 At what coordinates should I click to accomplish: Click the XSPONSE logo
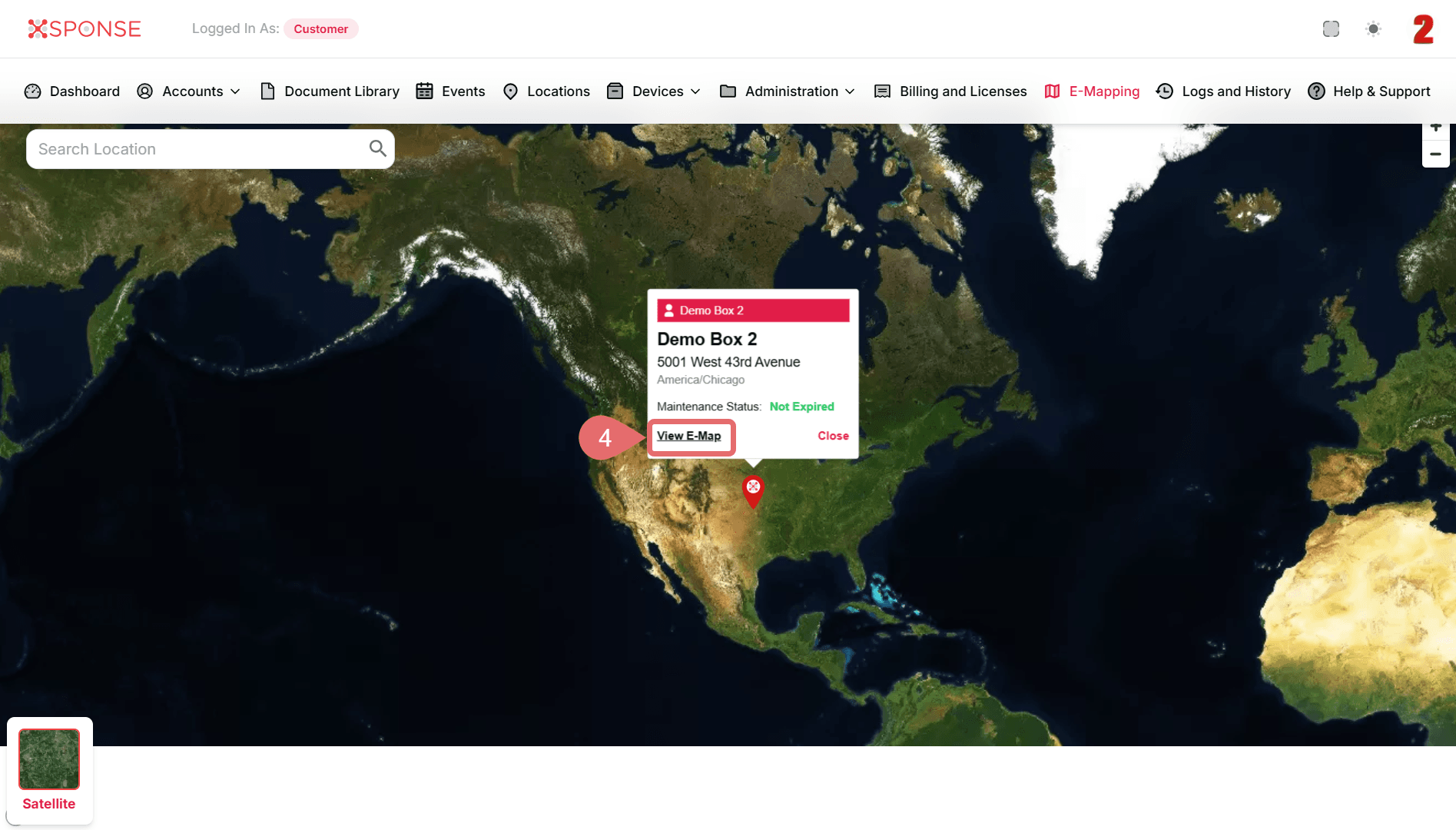[x=85, y=29]
